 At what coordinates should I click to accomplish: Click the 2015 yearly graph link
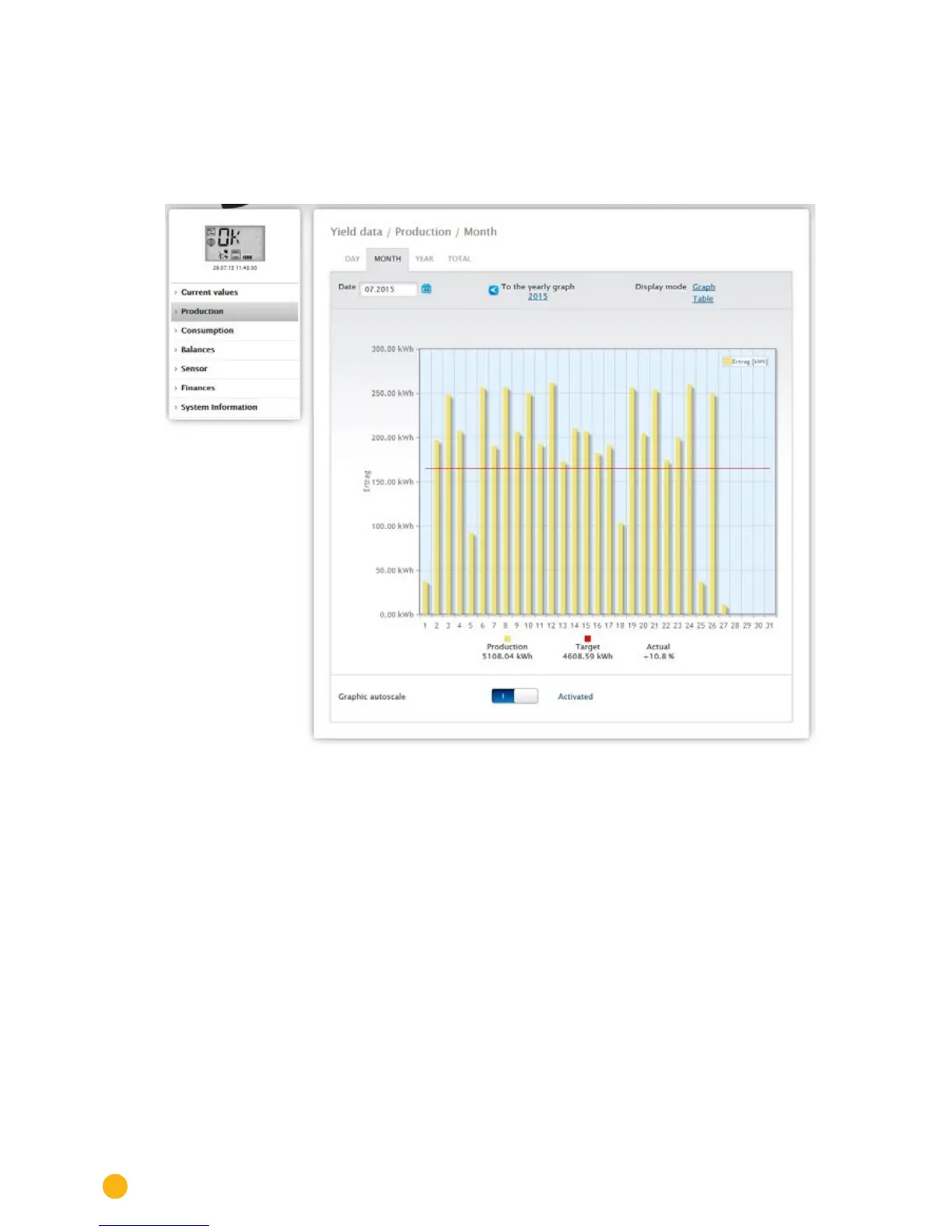(x=537, y=296)
